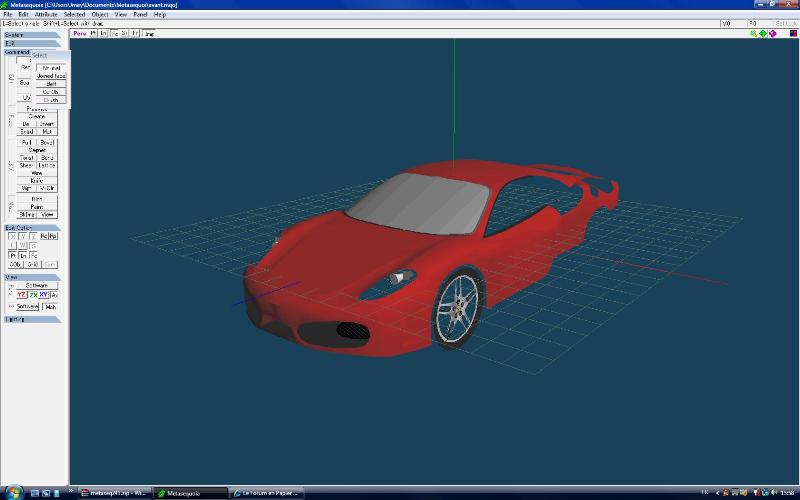Open the Attribute menu
Screen dimensions: 800x500
click(46, 14)
